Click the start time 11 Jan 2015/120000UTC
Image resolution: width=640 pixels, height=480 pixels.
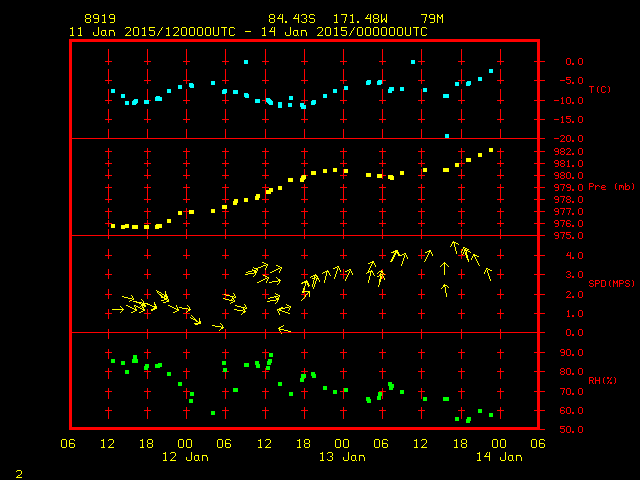(152, 32)
